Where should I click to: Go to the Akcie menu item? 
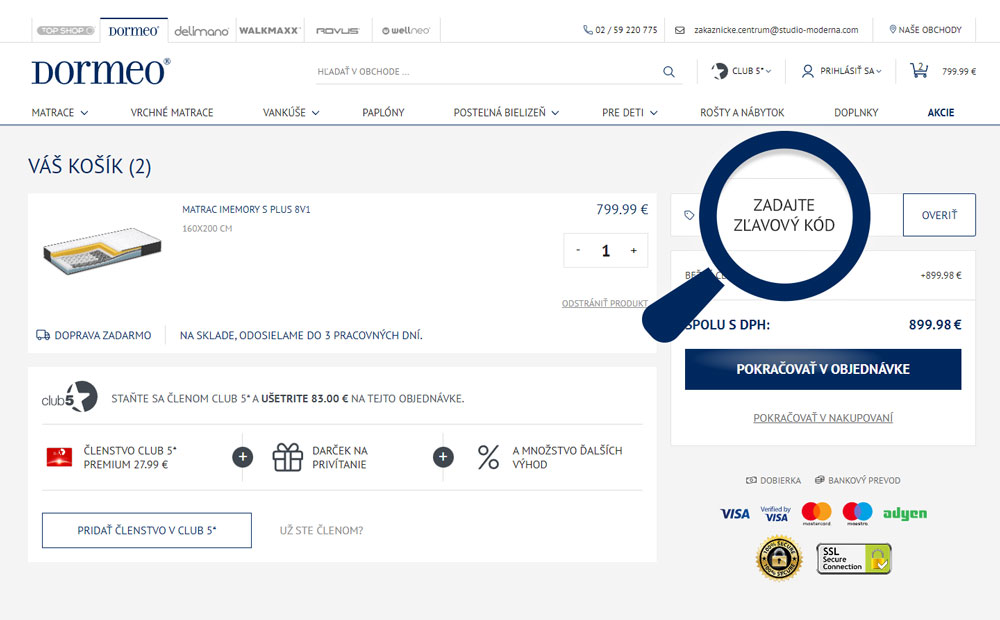[940, 113]
